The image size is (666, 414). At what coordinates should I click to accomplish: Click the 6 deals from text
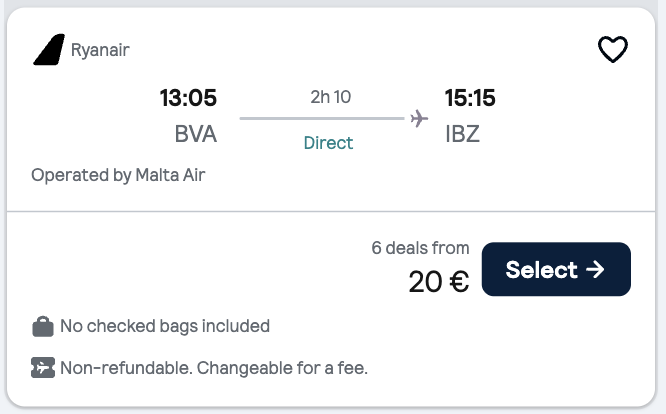[420, 248]
